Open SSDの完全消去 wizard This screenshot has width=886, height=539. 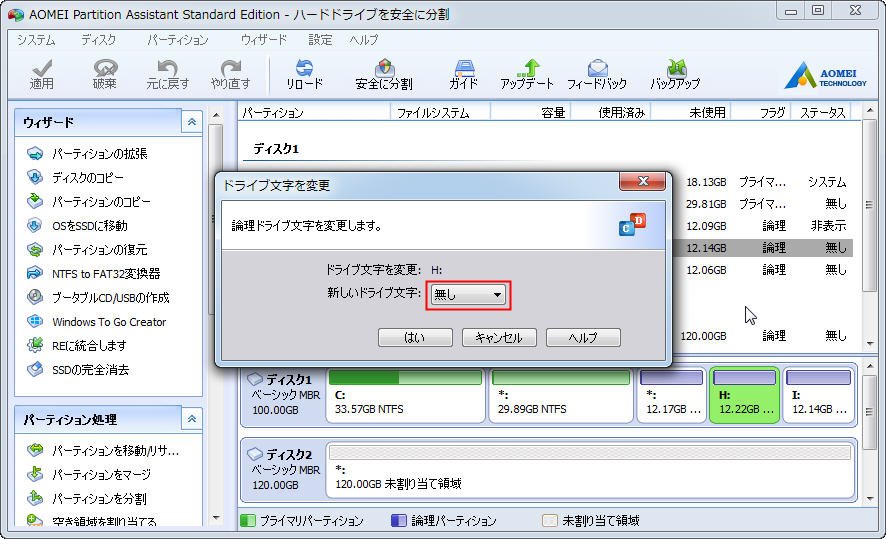tap(78, 370)
